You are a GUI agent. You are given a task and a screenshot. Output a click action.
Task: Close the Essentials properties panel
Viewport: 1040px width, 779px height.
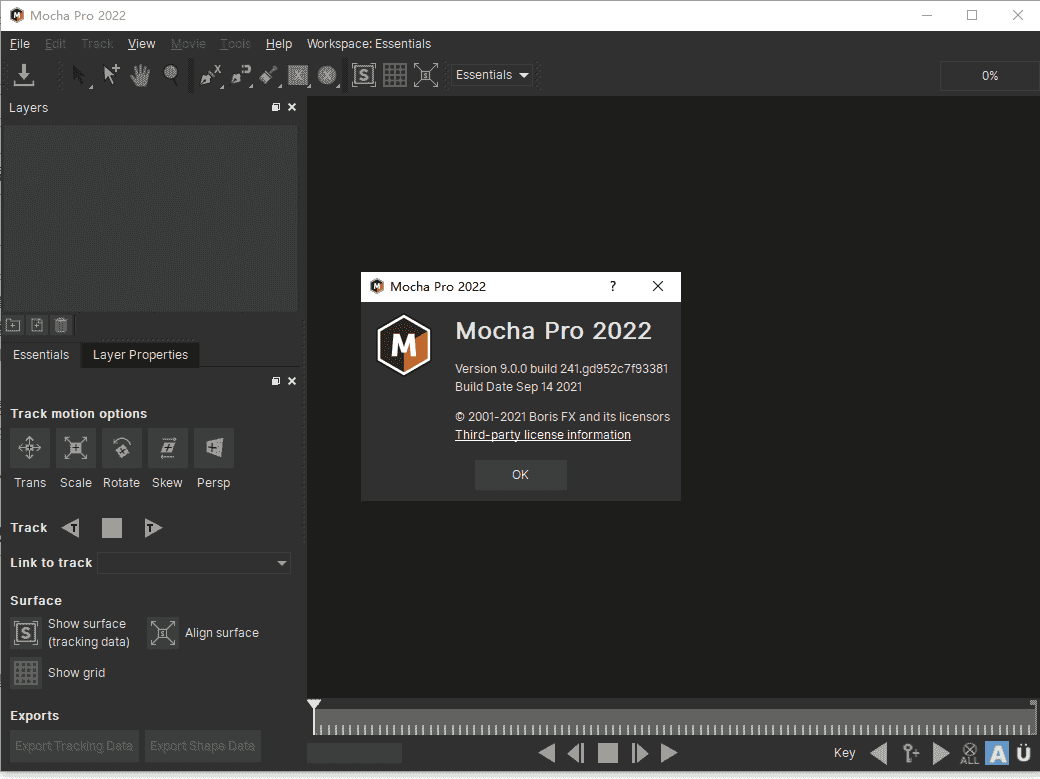coord(292,381)
